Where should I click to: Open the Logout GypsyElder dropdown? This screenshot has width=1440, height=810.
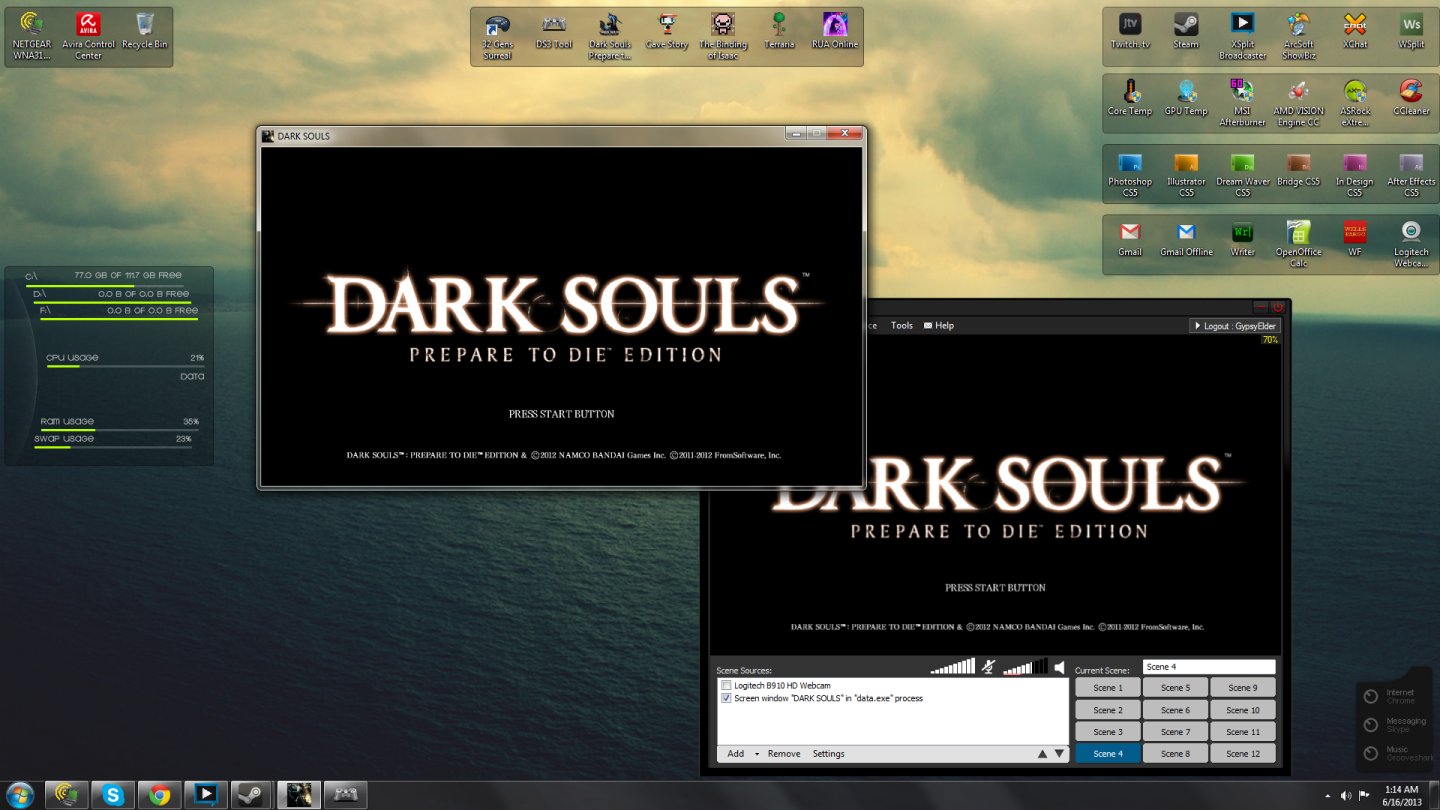point(1235,326)
